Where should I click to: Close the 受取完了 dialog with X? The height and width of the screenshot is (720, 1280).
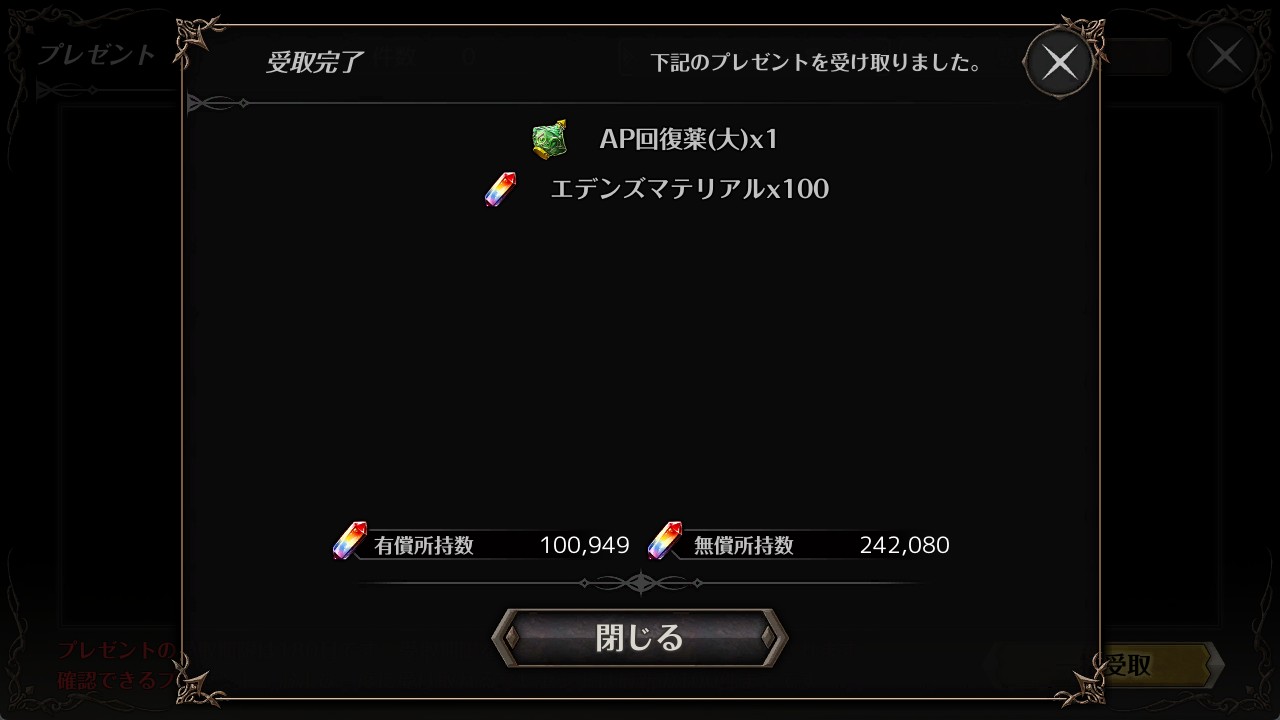click(1059, 63)
